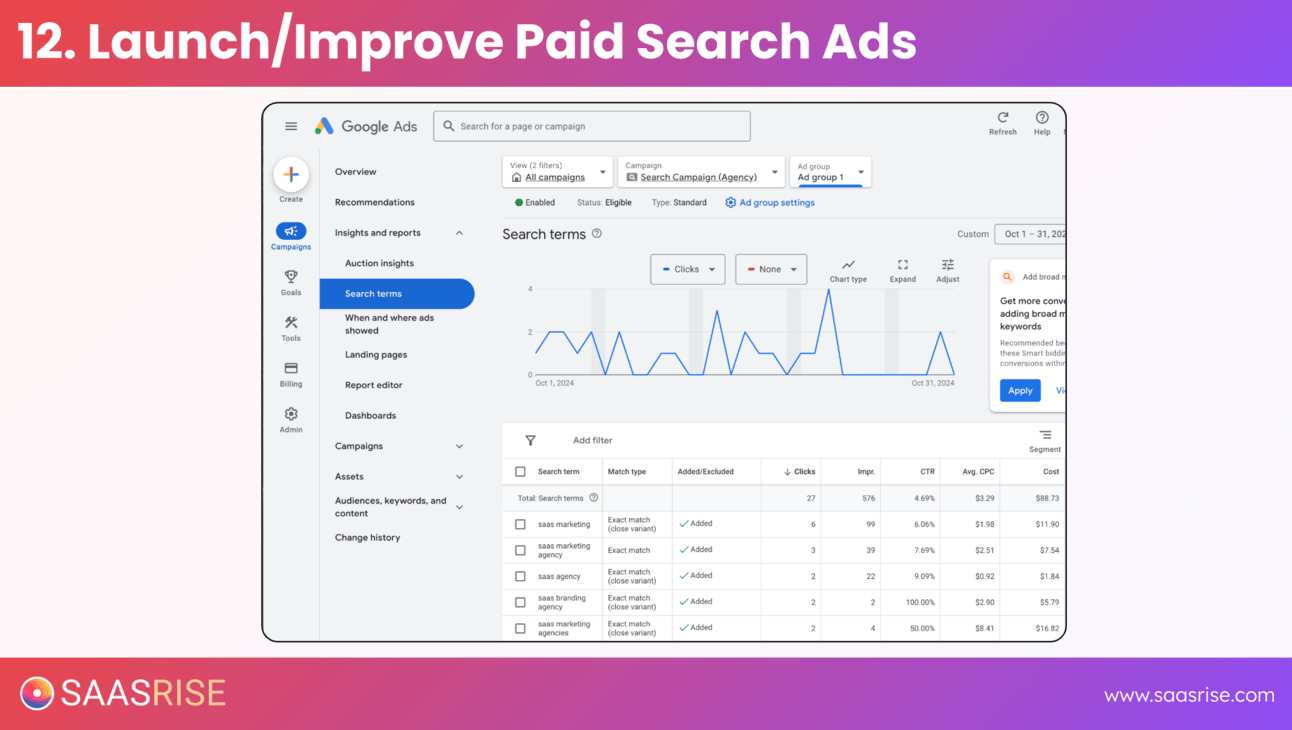
Task: Open the Clicks metric dropdown
Action: [x=688, y=269]
